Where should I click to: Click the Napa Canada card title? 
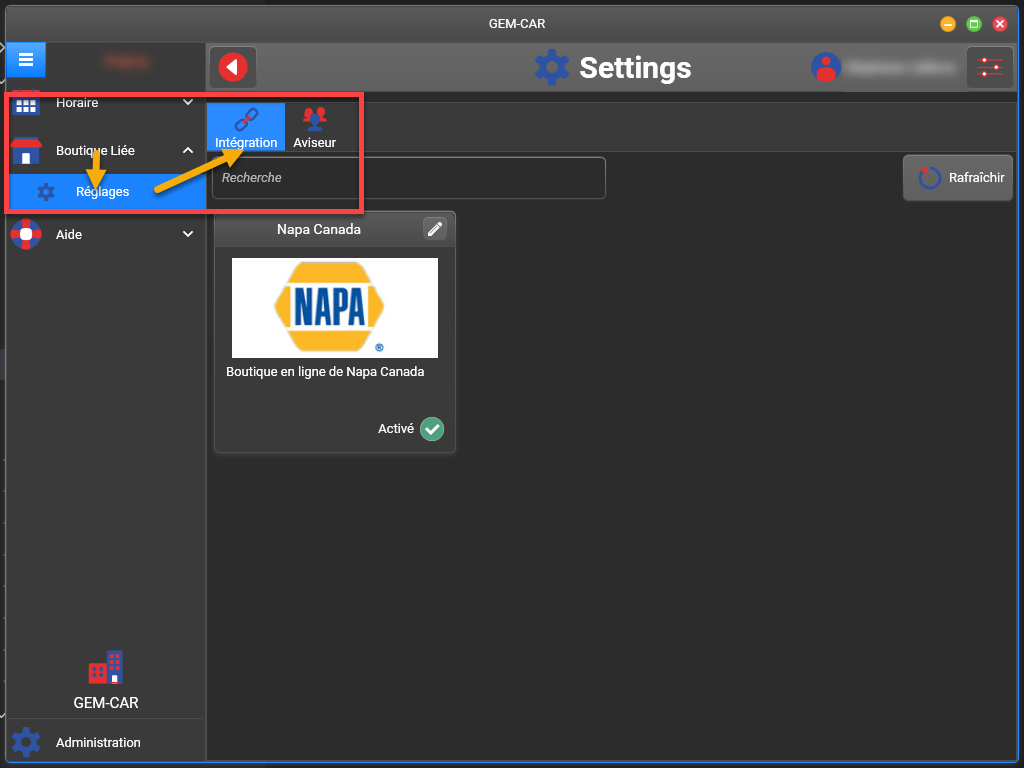pyautogui.click(x=319, y=229)
